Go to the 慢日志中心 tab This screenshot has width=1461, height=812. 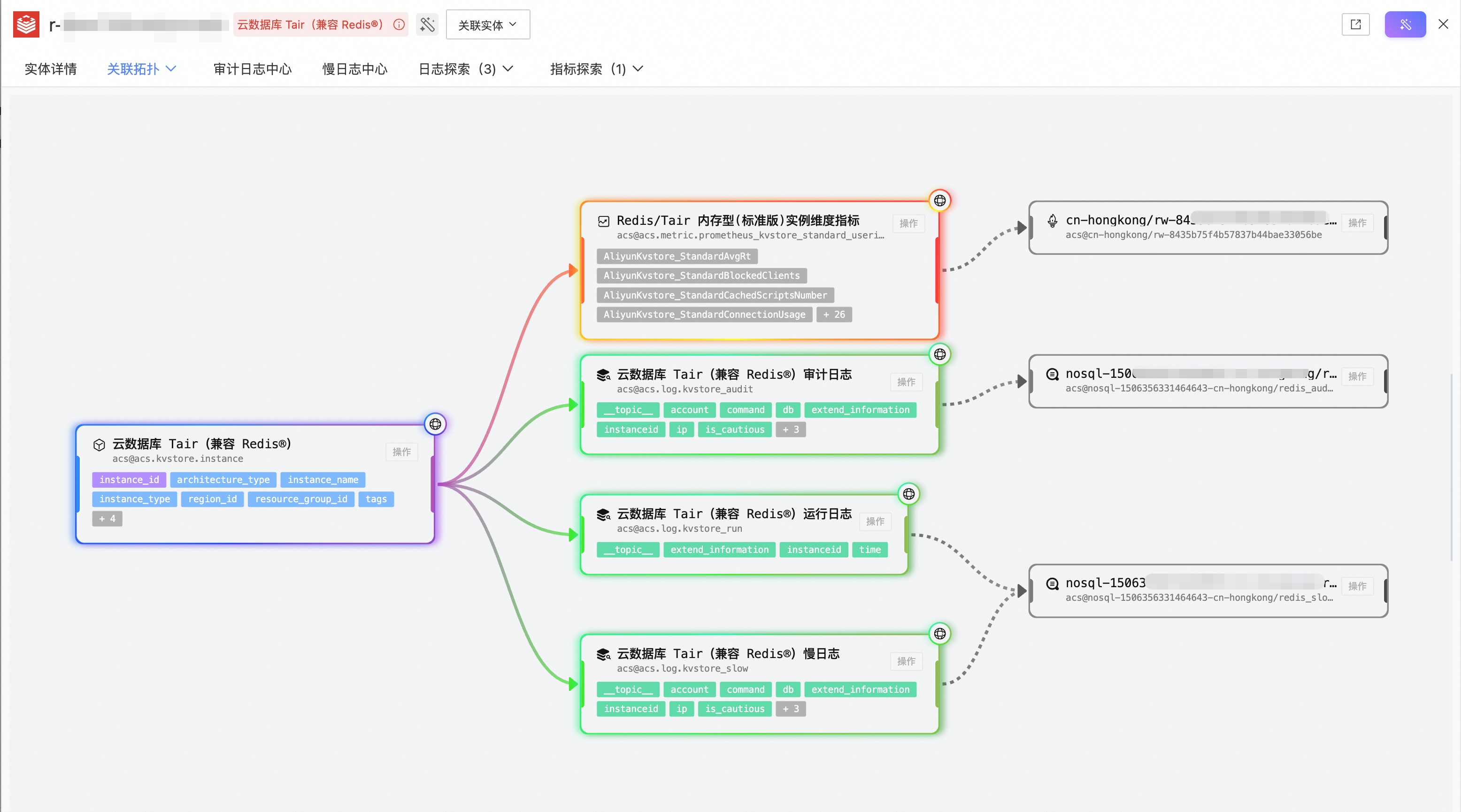[x=354, y=69]
